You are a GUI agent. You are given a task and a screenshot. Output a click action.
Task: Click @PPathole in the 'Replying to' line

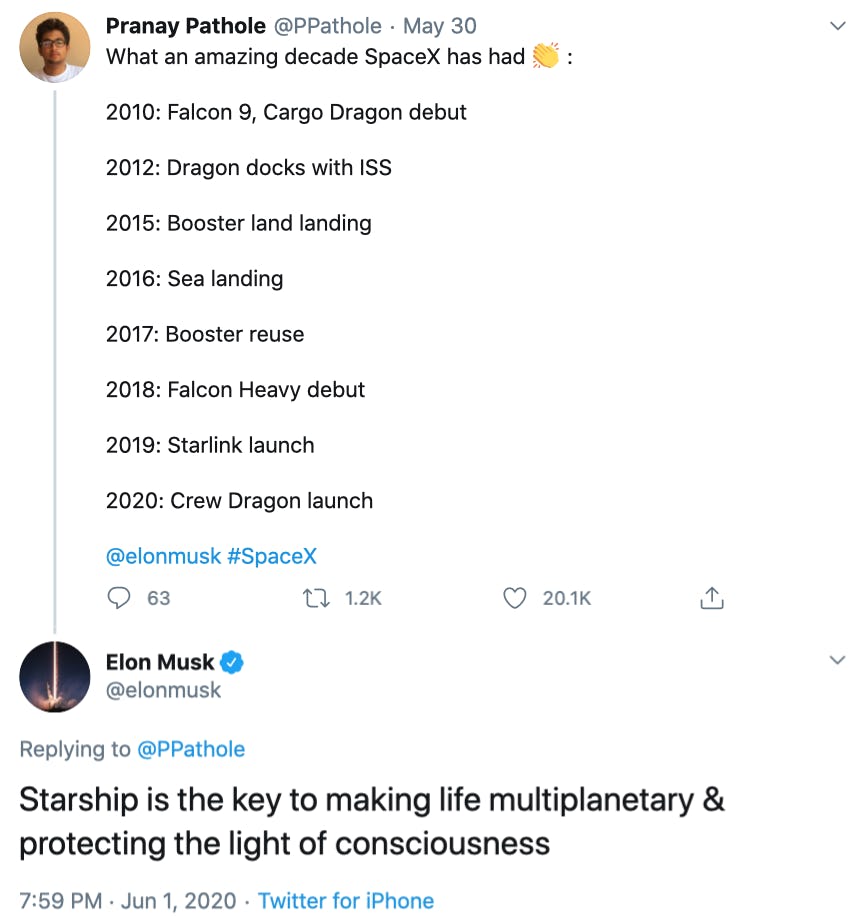coord(191,749)
